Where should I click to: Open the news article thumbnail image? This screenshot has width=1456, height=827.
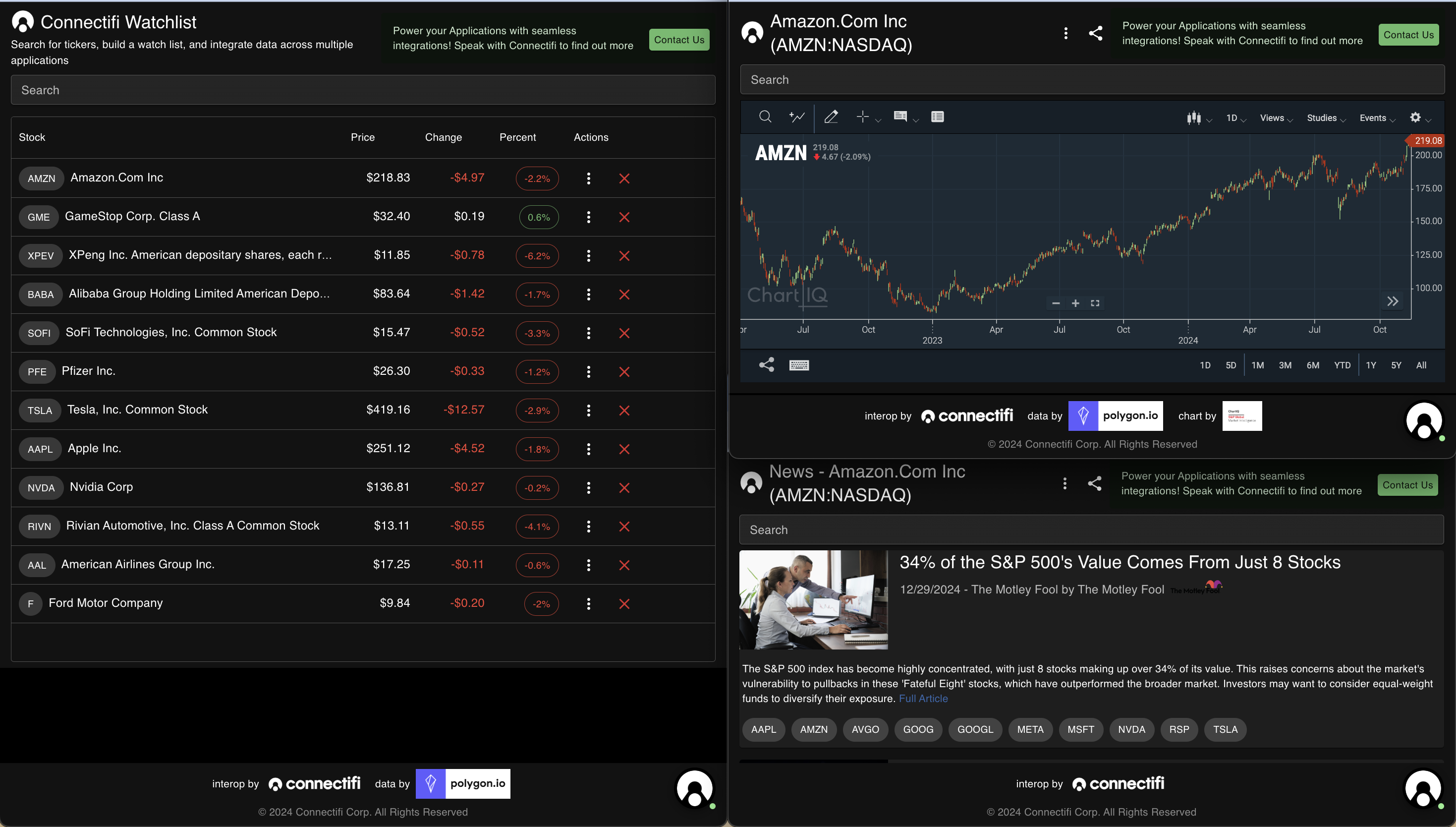[813, 600]
